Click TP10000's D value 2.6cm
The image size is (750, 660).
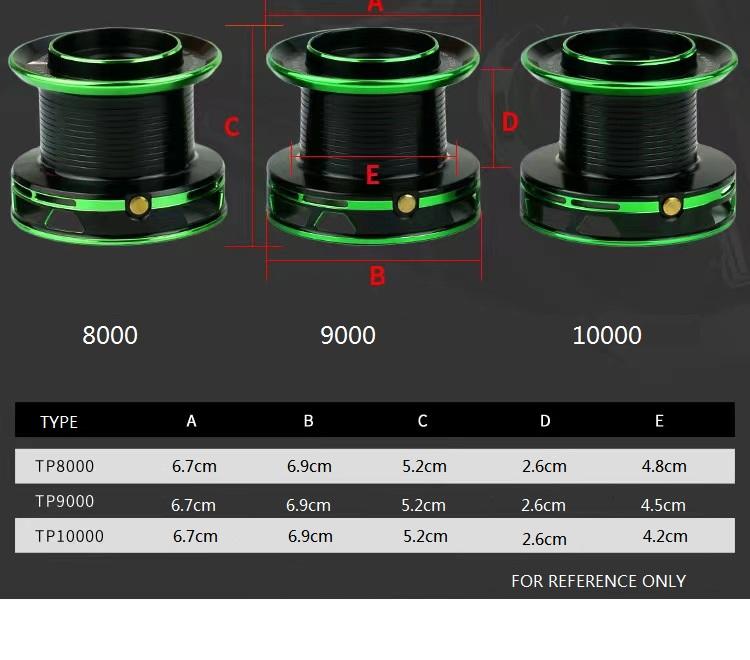(x=544, y=539)
